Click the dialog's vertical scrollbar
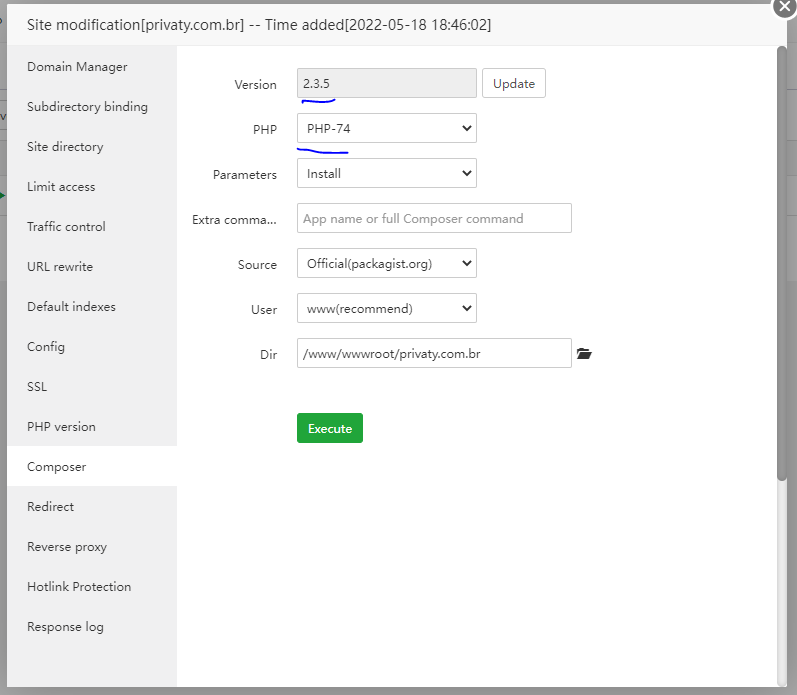The width and height of the screenshot is (797, 695). point(782,260)
